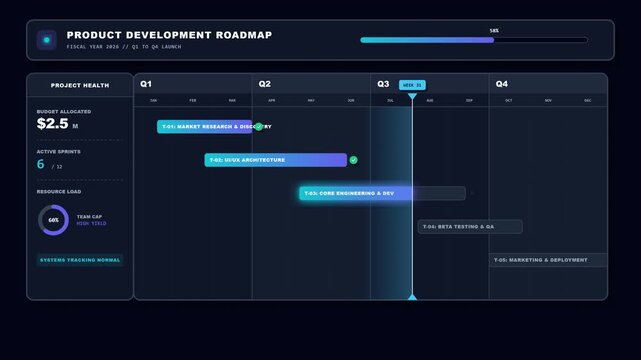Click the 60% resource load donut chart
Screen dimensions: 641x360
pyautogui.click(x=54, y=220)
